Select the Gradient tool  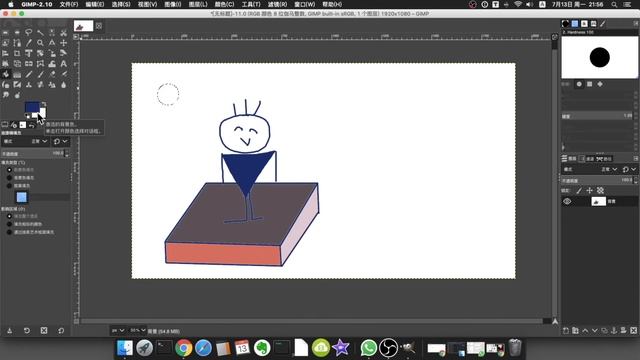tap(17, 74)
